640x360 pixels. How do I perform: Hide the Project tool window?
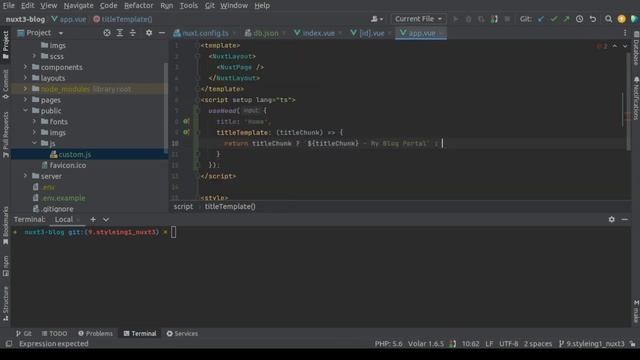(x=162, y=33)
